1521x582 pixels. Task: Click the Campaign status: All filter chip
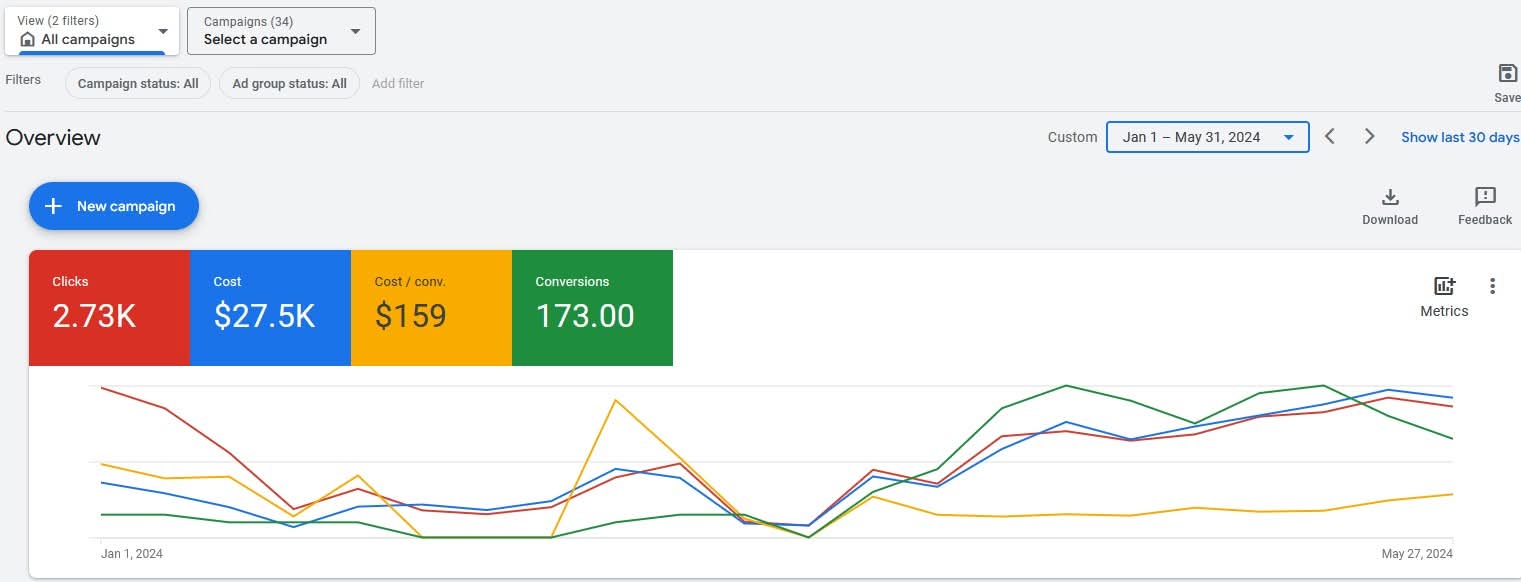point(138,84)
